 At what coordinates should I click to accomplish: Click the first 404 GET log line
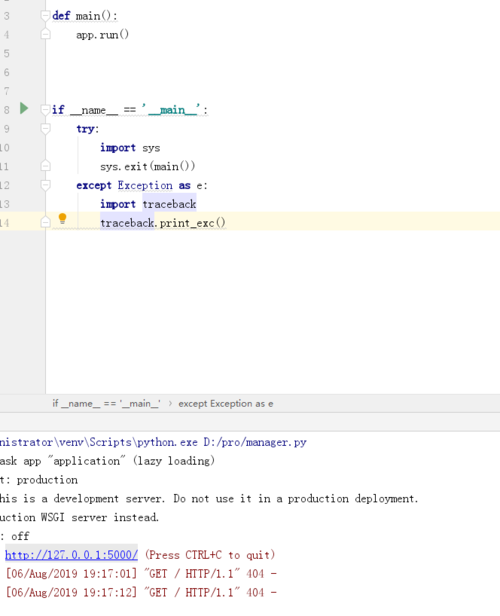141,574
